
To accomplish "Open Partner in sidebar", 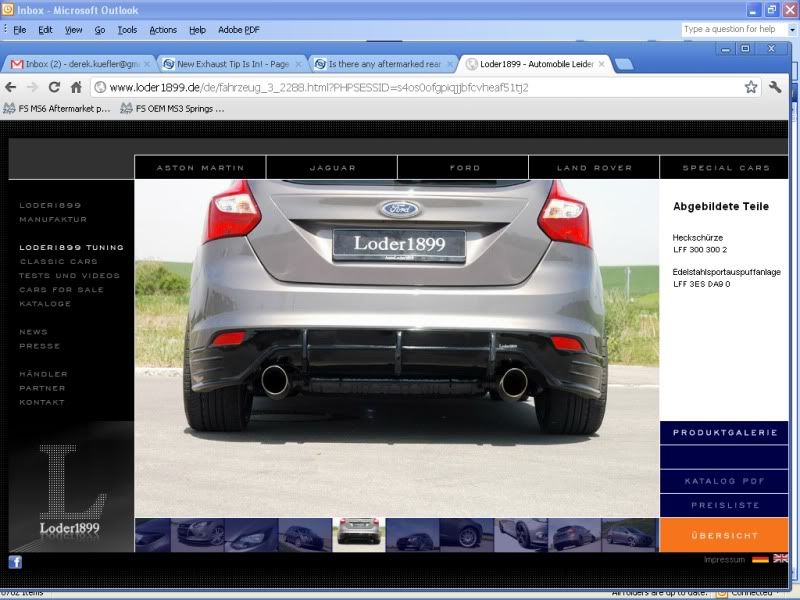I will coord(42,388).
